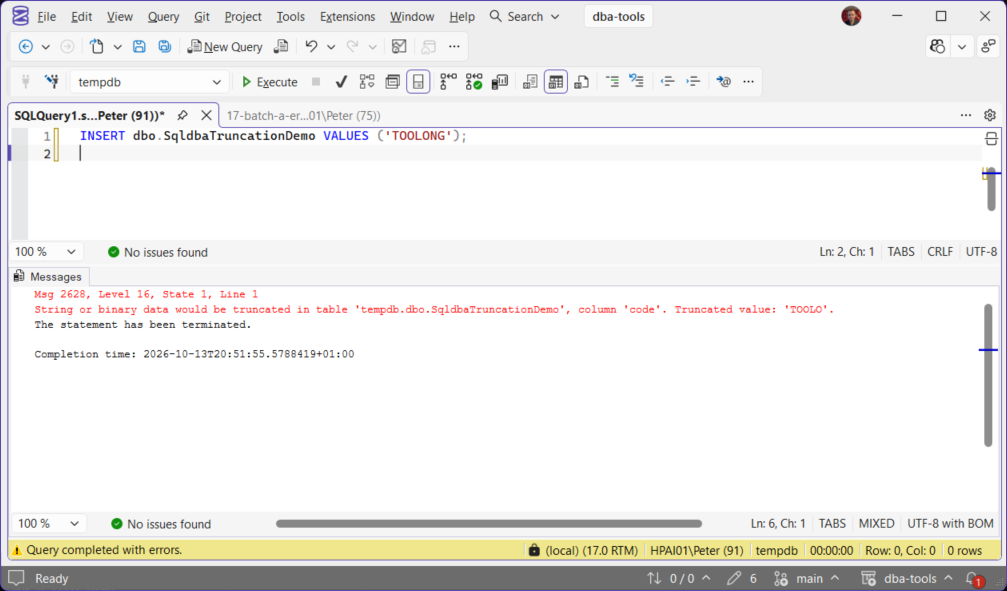Toggle Results to Grid mode

click(x=556, y=82)
